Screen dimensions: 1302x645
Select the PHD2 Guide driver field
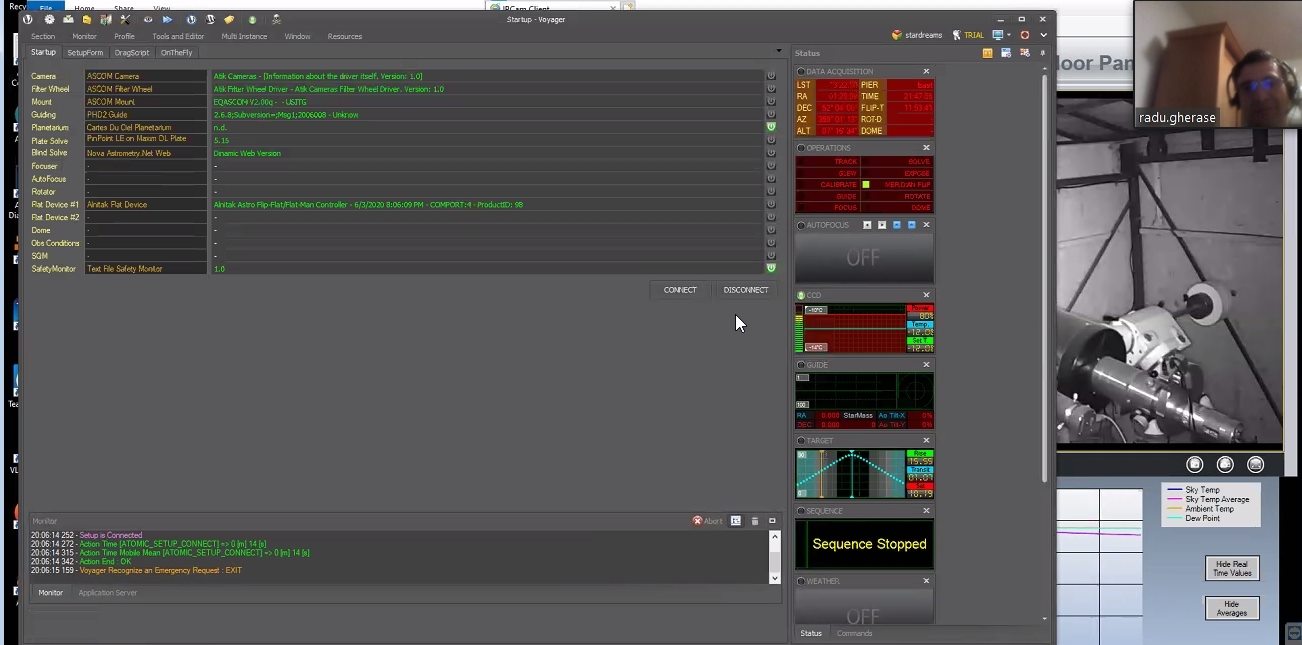pyautogui.click(x=147, y=115)
